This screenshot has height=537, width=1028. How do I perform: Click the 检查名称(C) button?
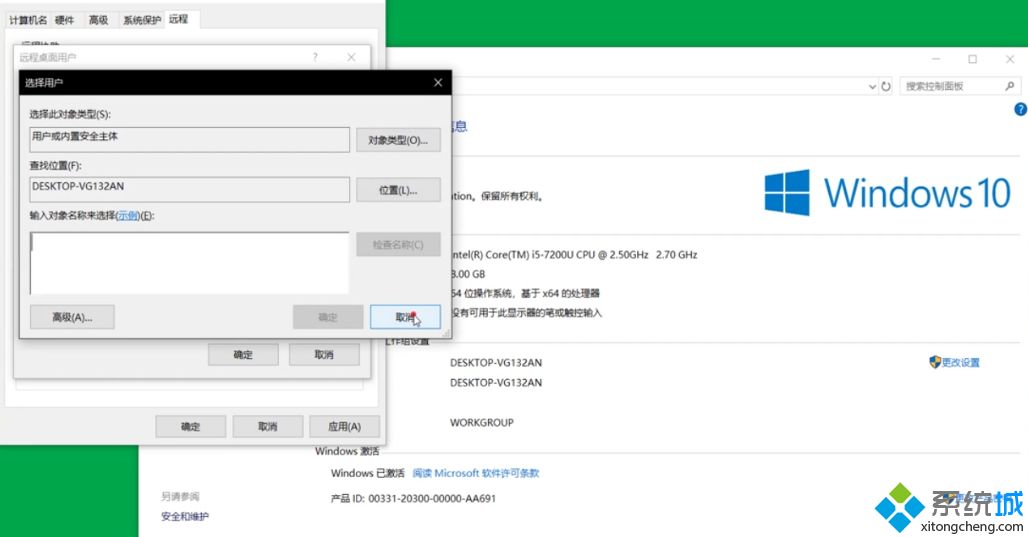(x=398, y=245)
